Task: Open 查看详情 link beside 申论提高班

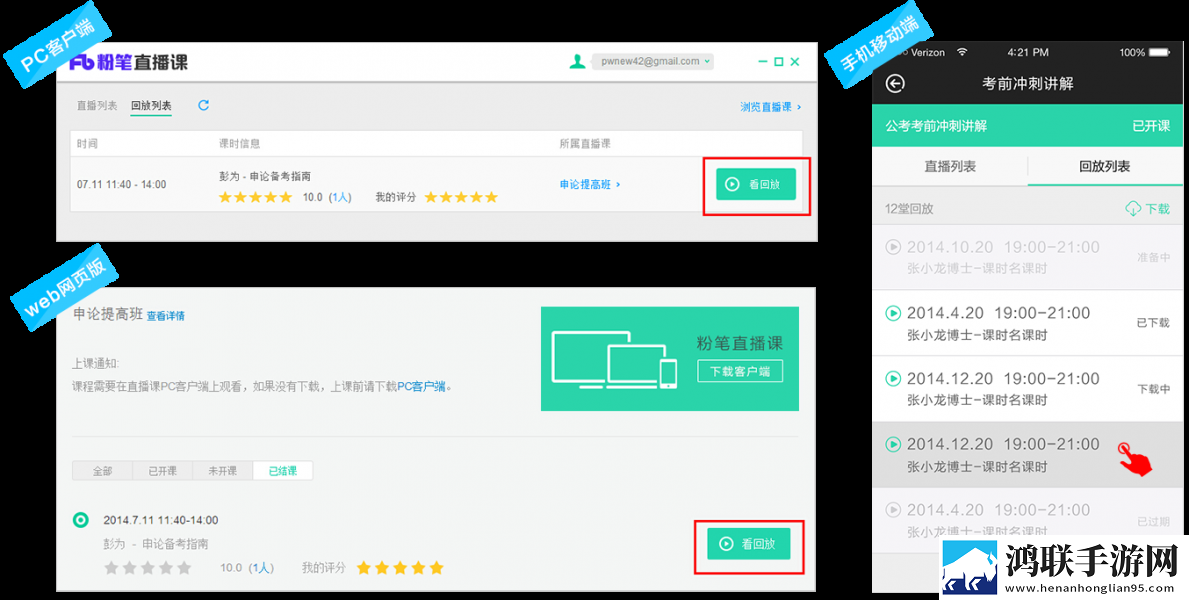Action: (x=165, y=316)
